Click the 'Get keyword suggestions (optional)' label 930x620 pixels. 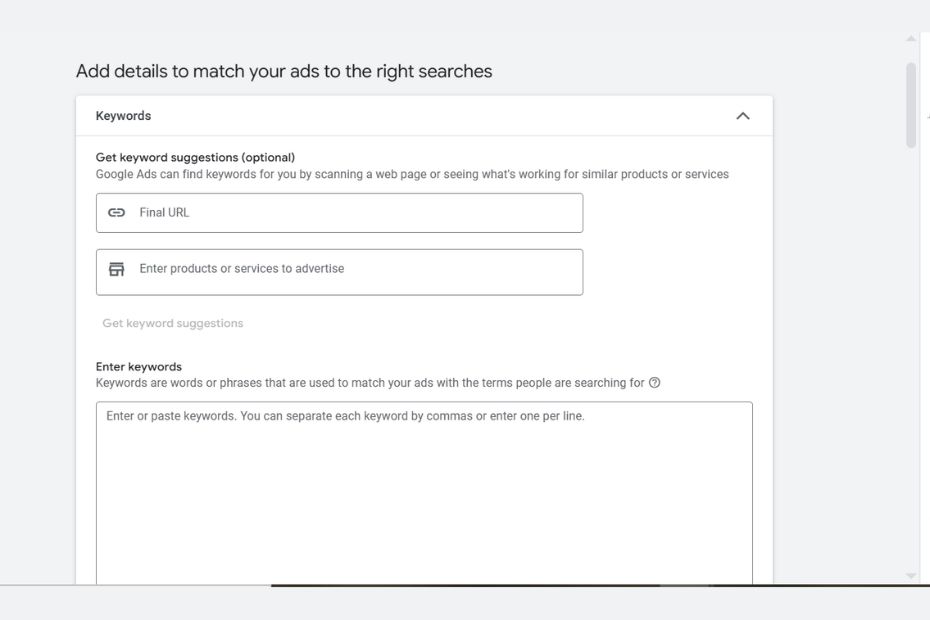click(195, 157)
